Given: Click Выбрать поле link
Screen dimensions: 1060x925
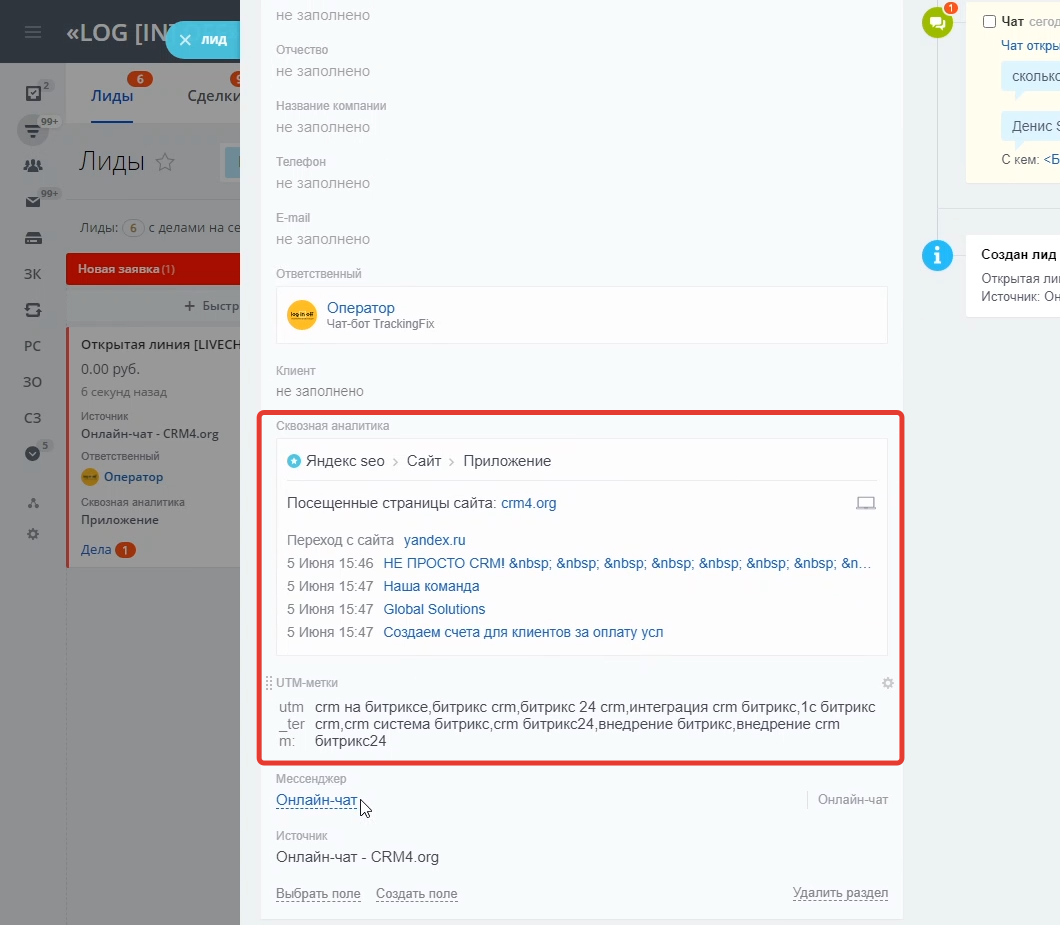Looking at the screenshot, I should pyautogui.click(x=318, y=894).
